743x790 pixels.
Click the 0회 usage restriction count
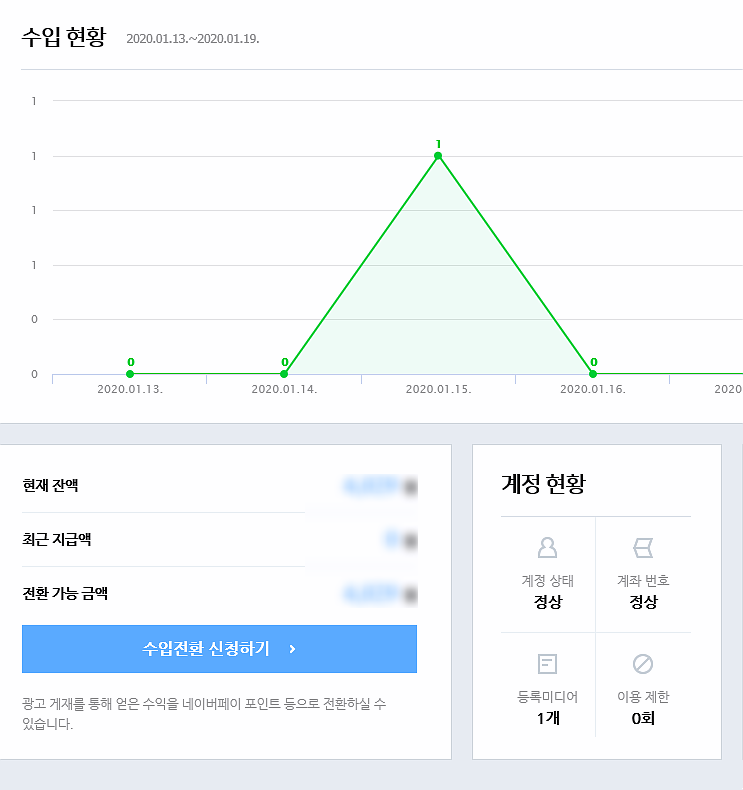pos(643,718)
